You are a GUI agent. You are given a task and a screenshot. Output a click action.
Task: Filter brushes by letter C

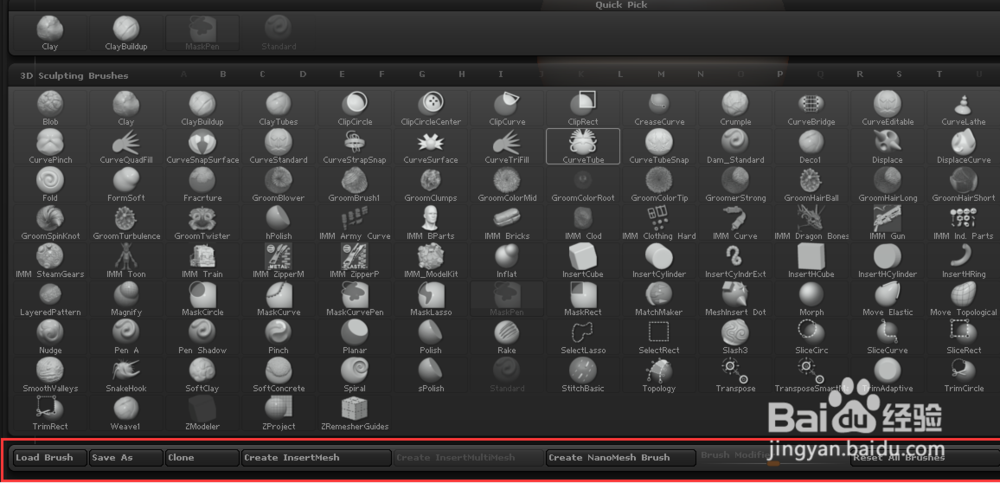tap(262, 75)
